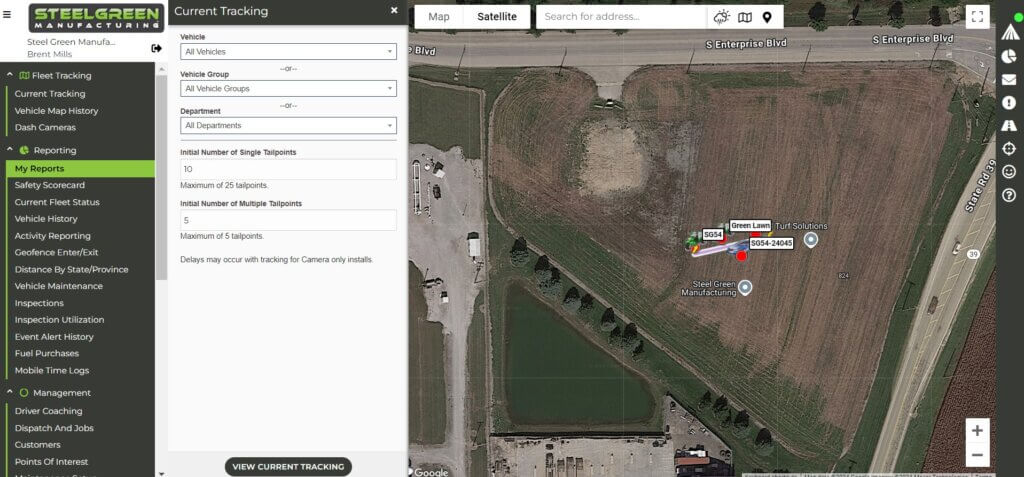
Task: Click the green status indicator dot
Action: [1019, 19]
